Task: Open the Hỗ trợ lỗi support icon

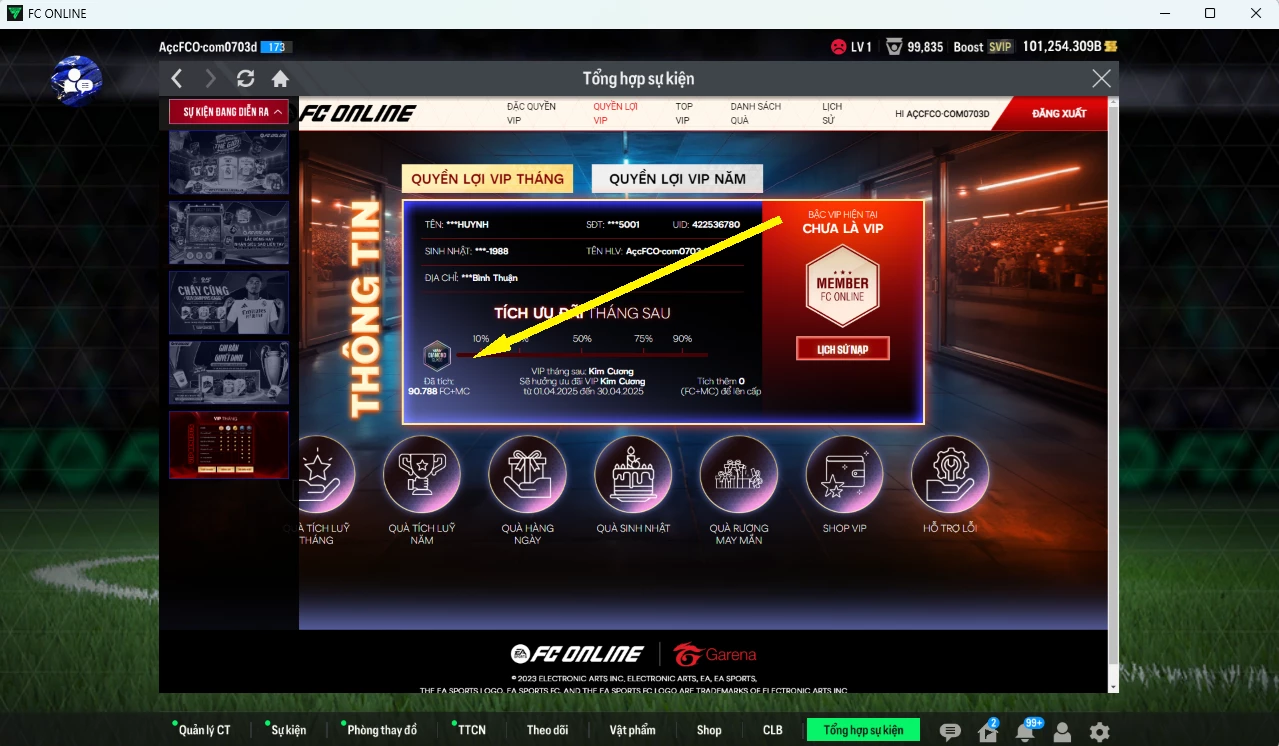Action: (950, 474)
